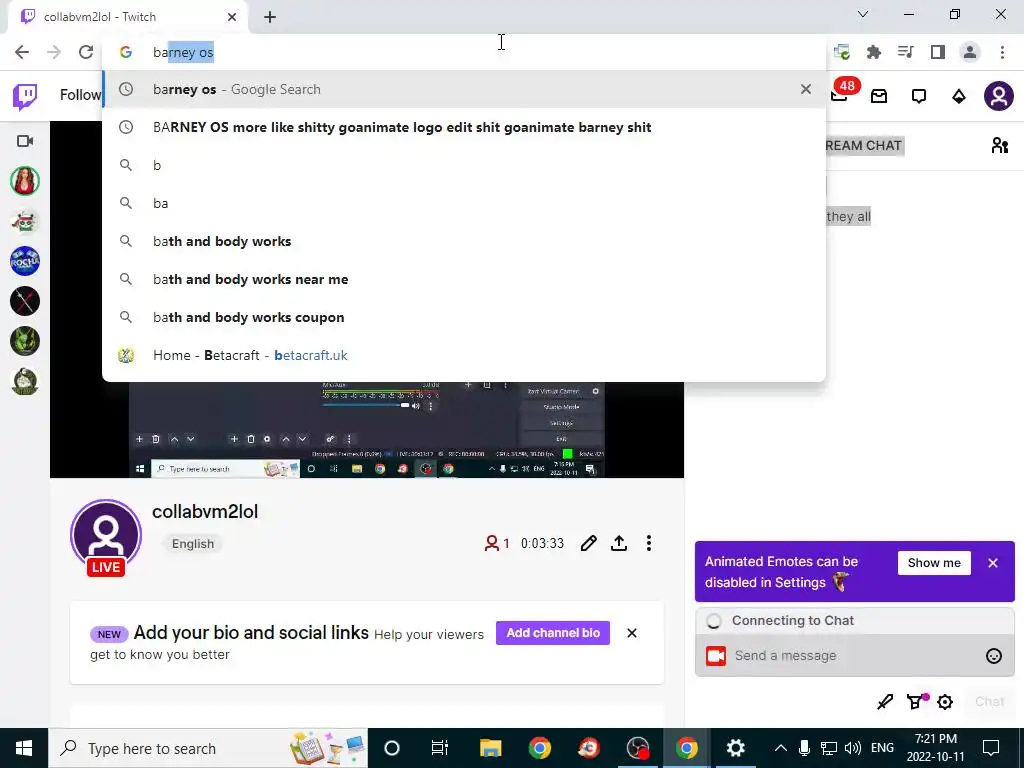This screenshot has width=1024, height=768.
Task: Click the Twitch logo home icon
Action: pyautogui.click(x=25, y=97)
